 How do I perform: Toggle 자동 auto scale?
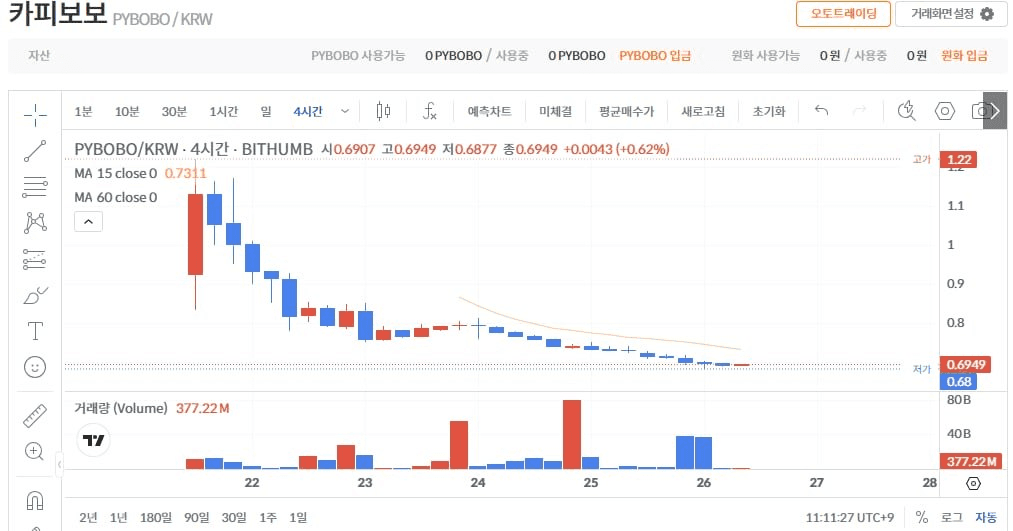click(x=986, y=517)
